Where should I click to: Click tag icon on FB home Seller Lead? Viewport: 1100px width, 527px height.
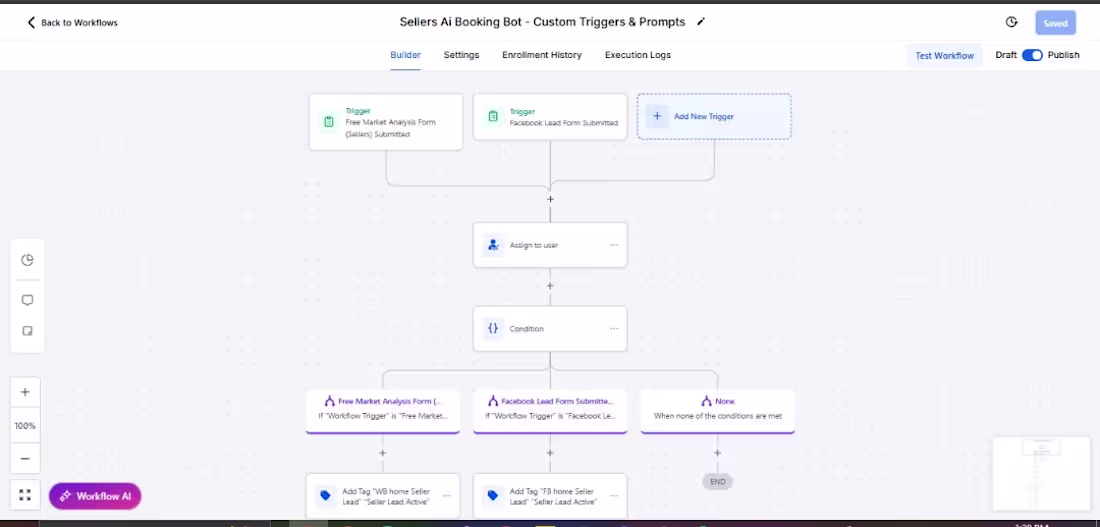click(x=492, y=495)
